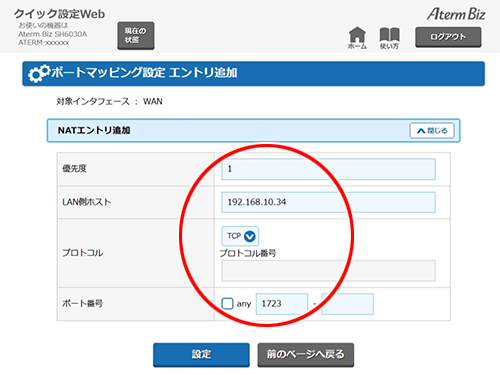This screenshot has width=500, height=375.
Task: Click the start port field showing 1723
Action: [282, 304]
